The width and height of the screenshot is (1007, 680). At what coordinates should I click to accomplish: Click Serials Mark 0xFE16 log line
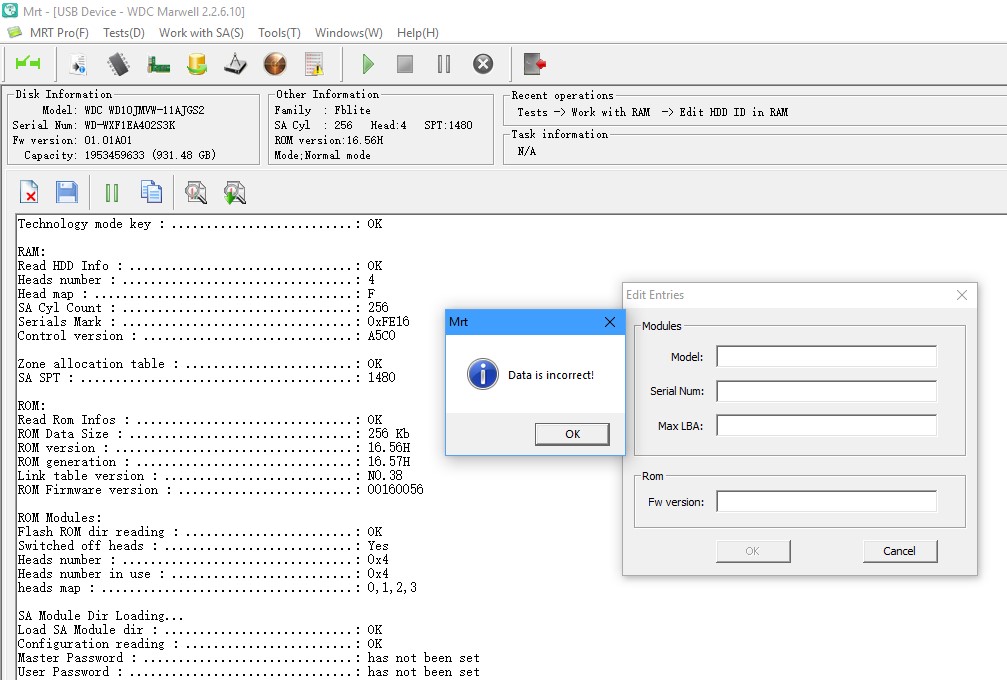click(213, 322)
